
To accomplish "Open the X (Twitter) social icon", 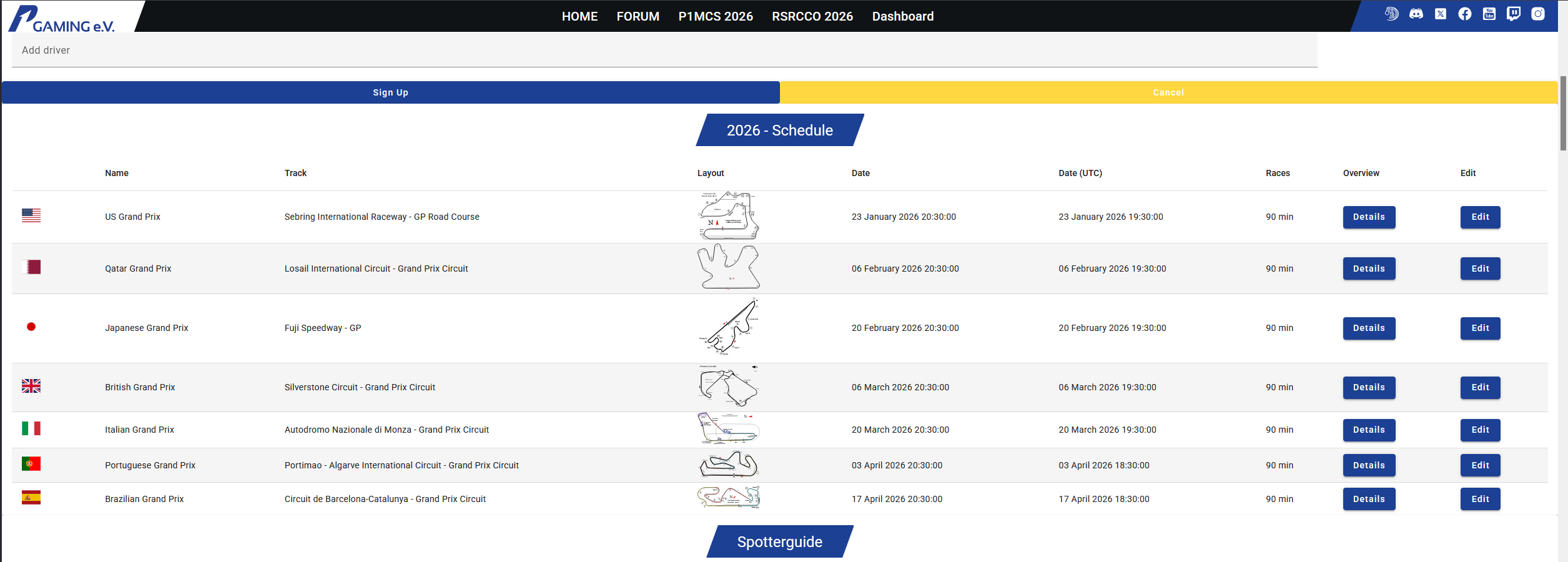I will point(1440,14).
